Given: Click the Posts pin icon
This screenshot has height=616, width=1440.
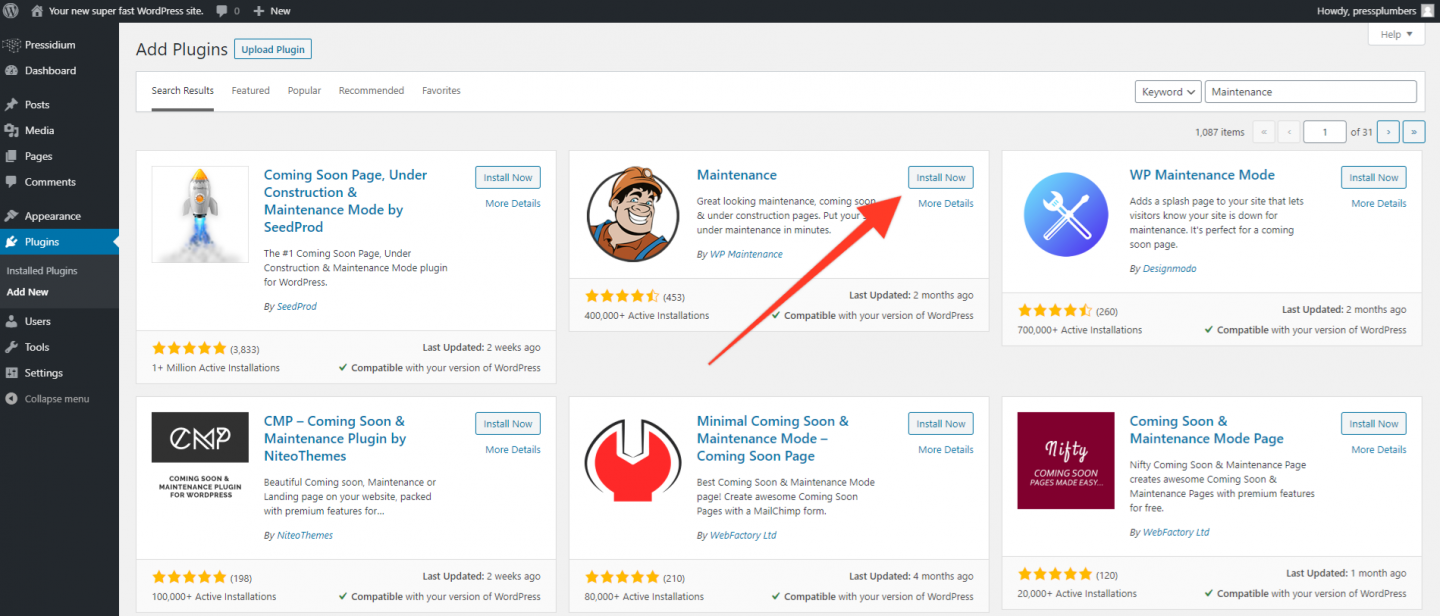Looking at the screenshot, I should 12,105.
